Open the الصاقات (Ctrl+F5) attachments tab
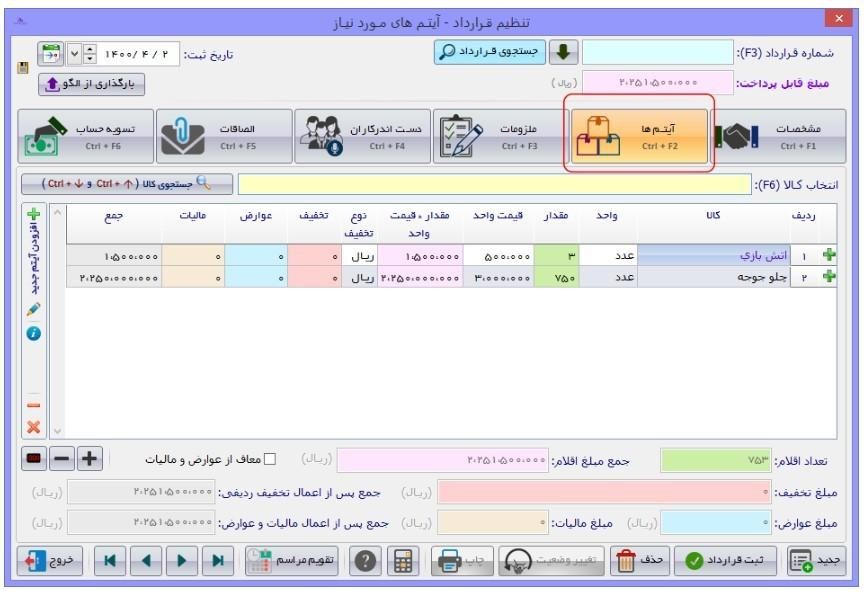Viewport: 866px width, 596px height. click(x=224, y=136)
